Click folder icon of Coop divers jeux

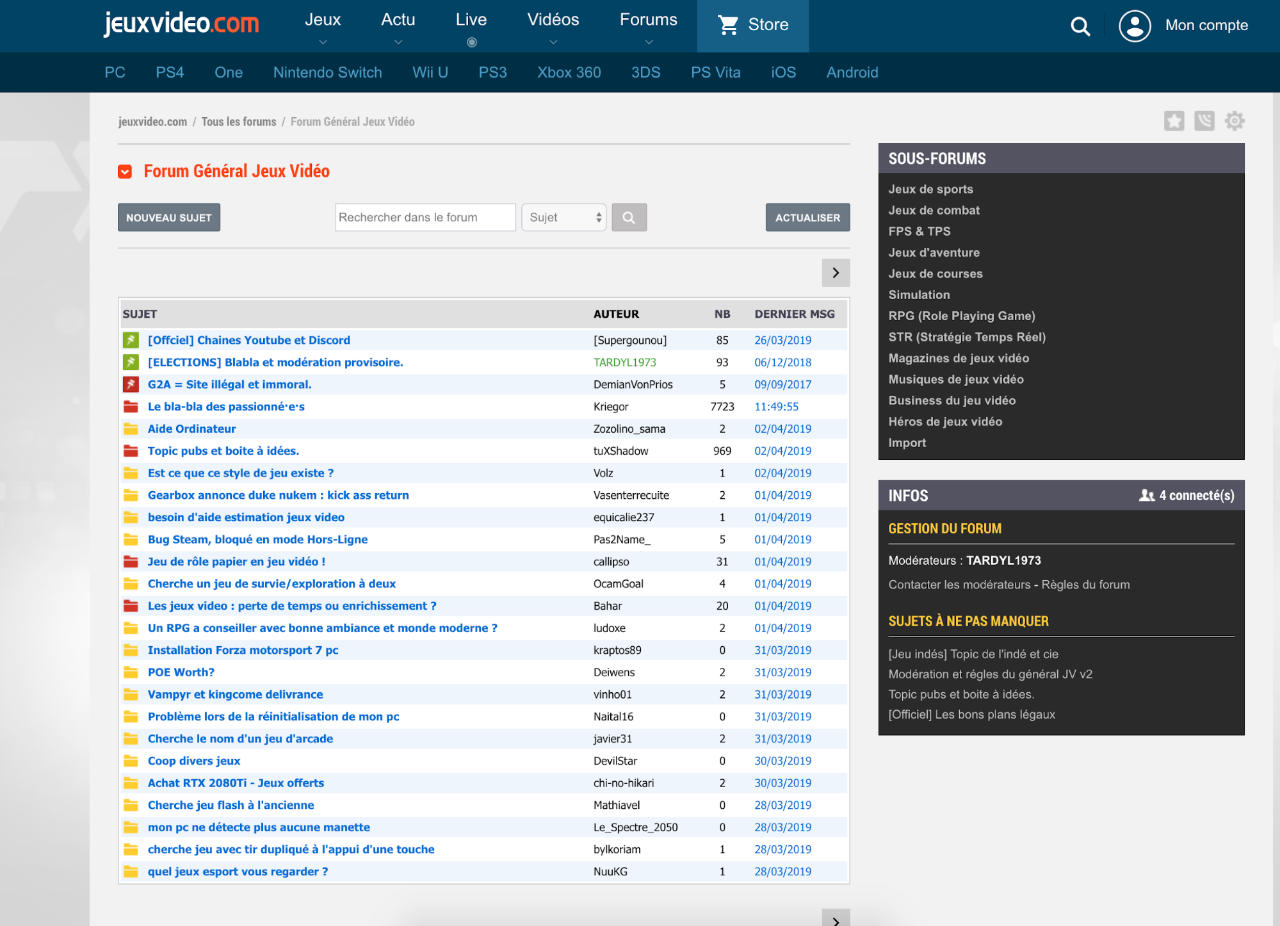(x=130, y=761)
